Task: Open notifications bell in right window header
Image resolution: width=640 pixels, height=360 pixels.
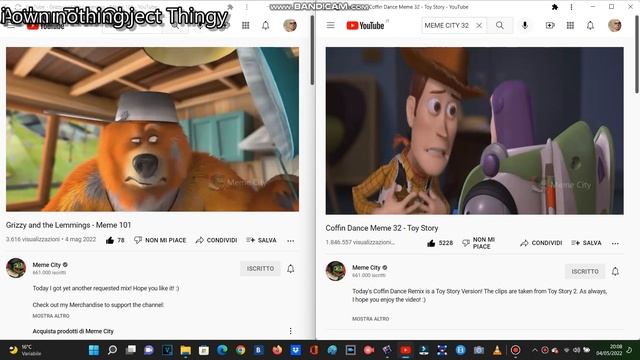Action: [x=590, y=25]
